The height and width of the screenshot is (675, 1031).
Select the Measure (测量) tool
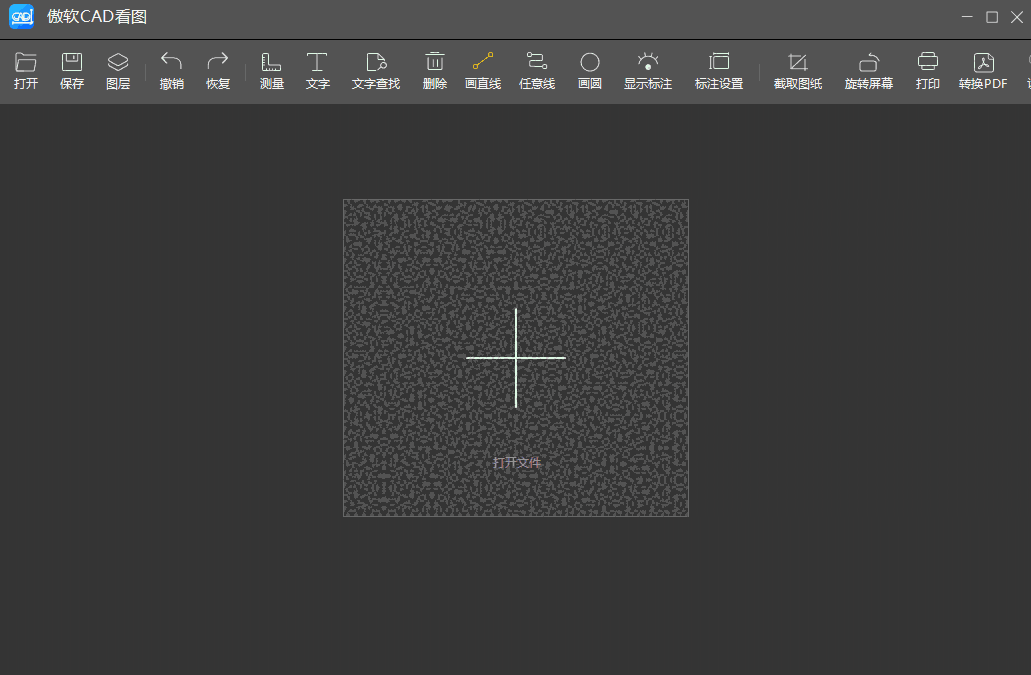[272, 63]
